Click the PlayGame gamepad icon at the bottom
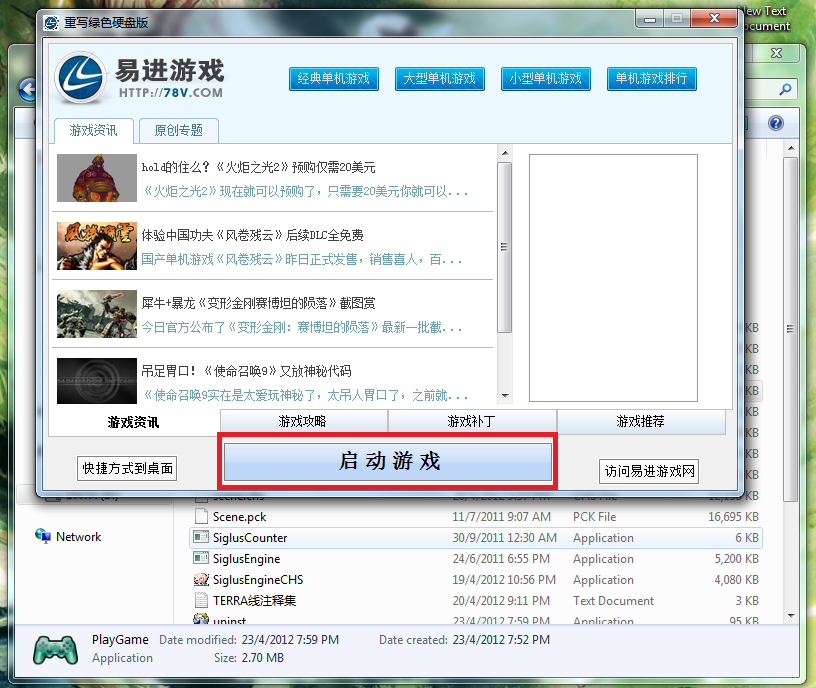The width and height of the screenshot is (816, 688). pyautogui.click(x=56, y=649)
